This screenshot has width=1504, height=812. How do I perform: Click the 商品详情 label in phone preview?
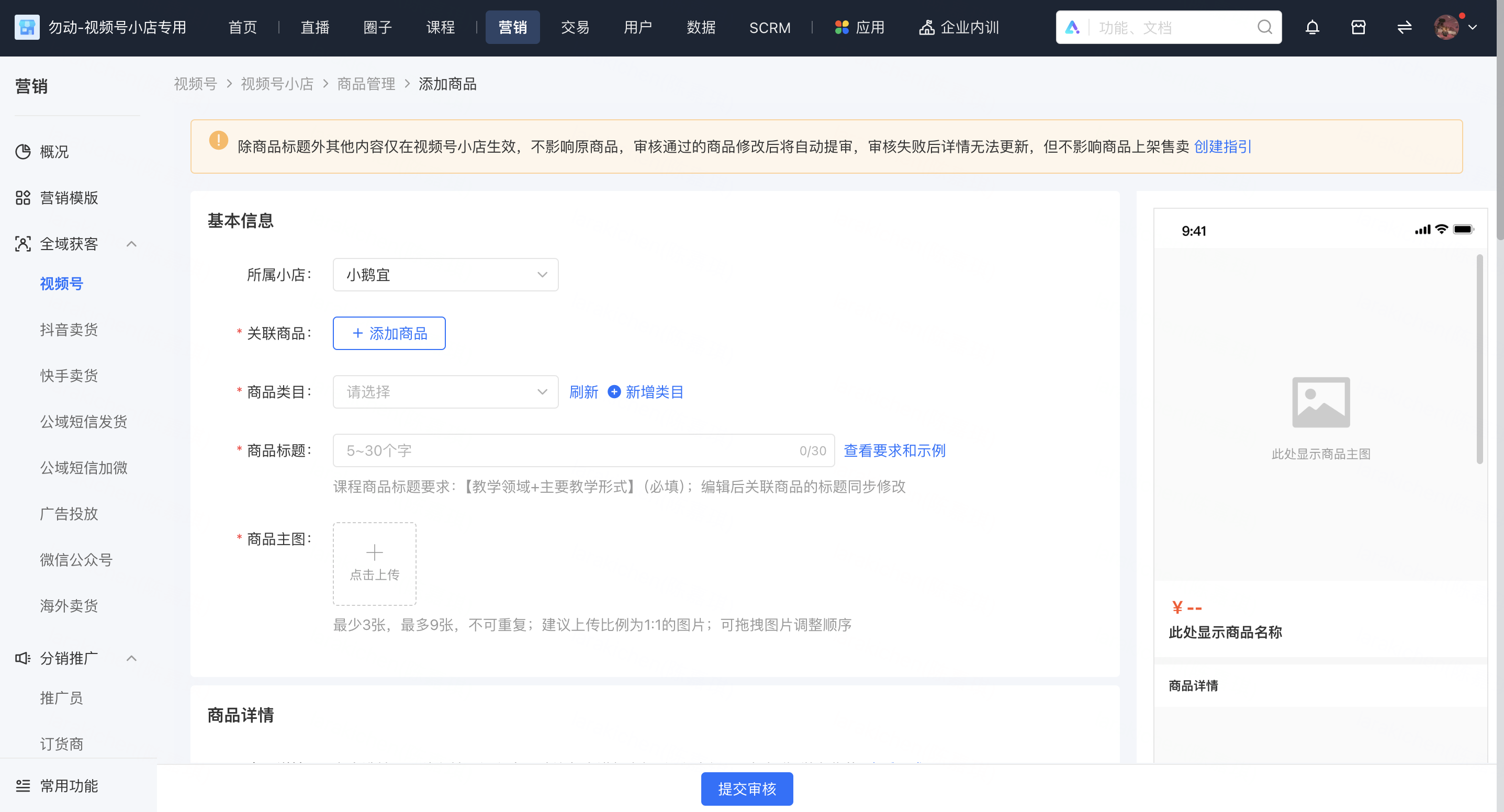coord(1193,686)
